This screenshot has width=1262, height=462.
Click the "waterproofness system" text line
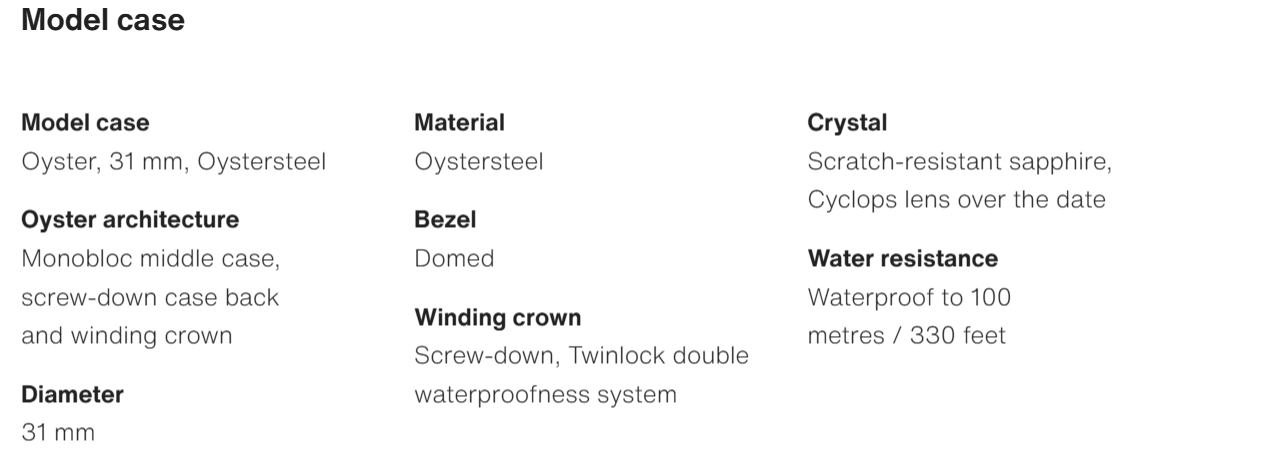[x=545, y=394]
